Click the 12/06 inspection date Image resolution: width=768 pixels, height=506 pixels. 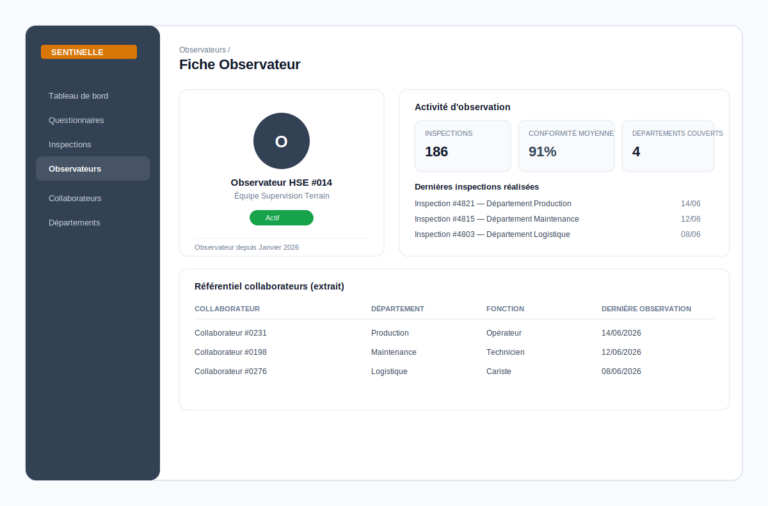point(691,219)
